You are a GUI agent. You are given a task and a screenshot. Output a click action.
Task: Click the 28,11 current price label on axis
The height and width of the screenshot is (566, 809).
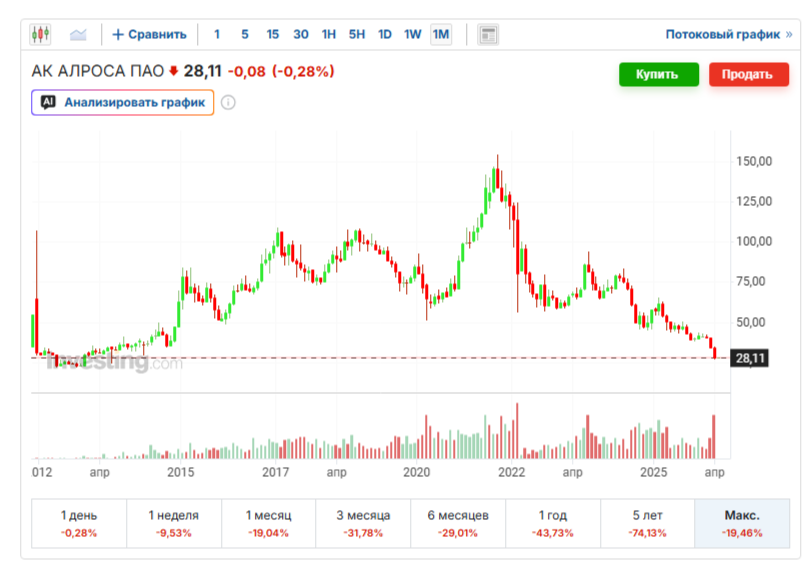click(749, 358)
